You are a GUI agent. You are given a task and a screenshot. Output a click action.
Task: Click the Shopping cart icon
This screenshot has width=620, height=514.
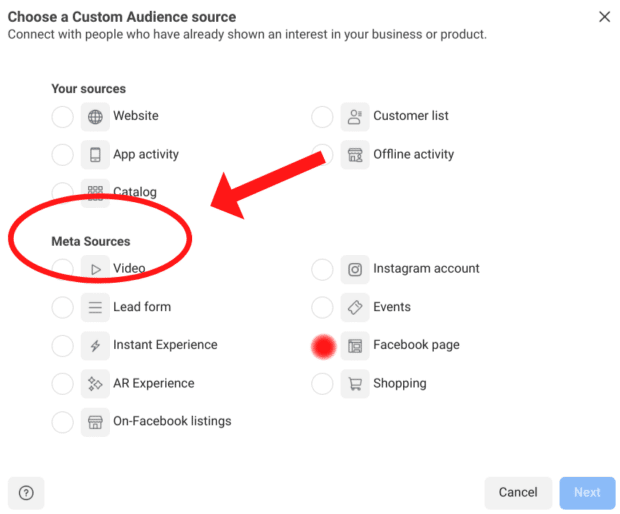click(x=355, y=383)
